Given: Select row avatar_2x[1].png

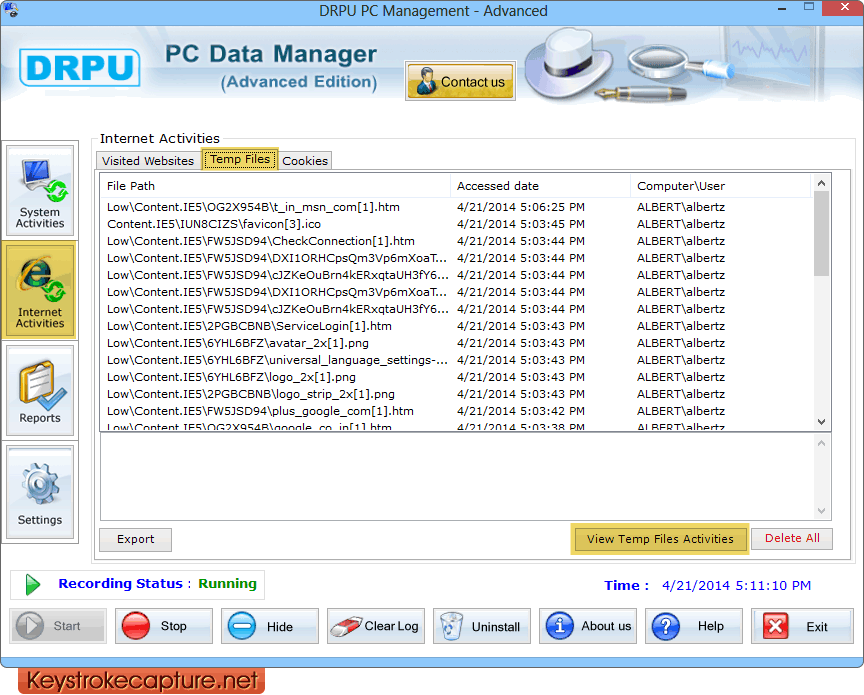Looking at the screenshot, I should click(x=455, y=343).
